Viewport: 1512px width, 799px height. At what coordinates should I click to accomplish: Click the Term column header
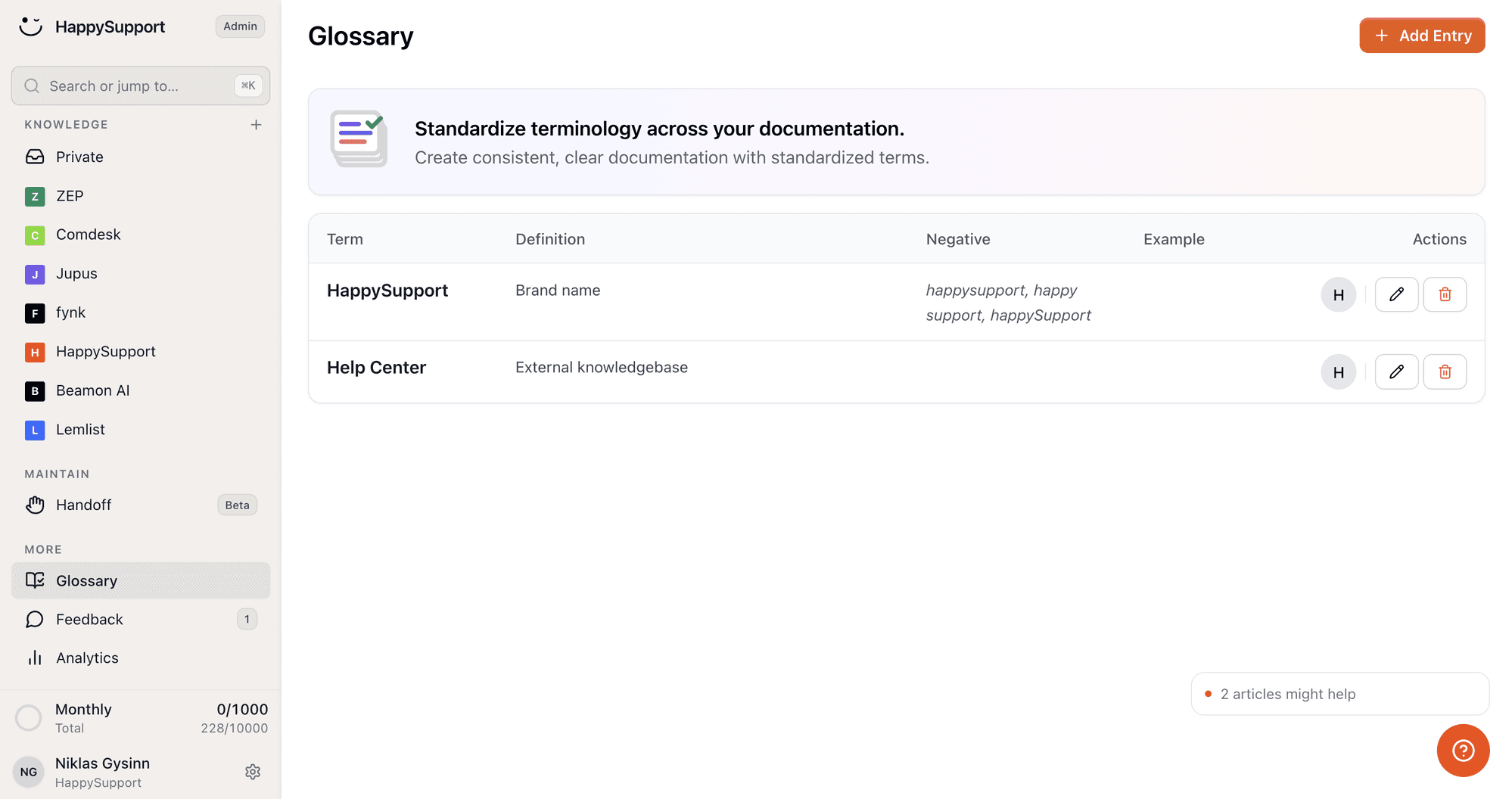click(345, 239)
